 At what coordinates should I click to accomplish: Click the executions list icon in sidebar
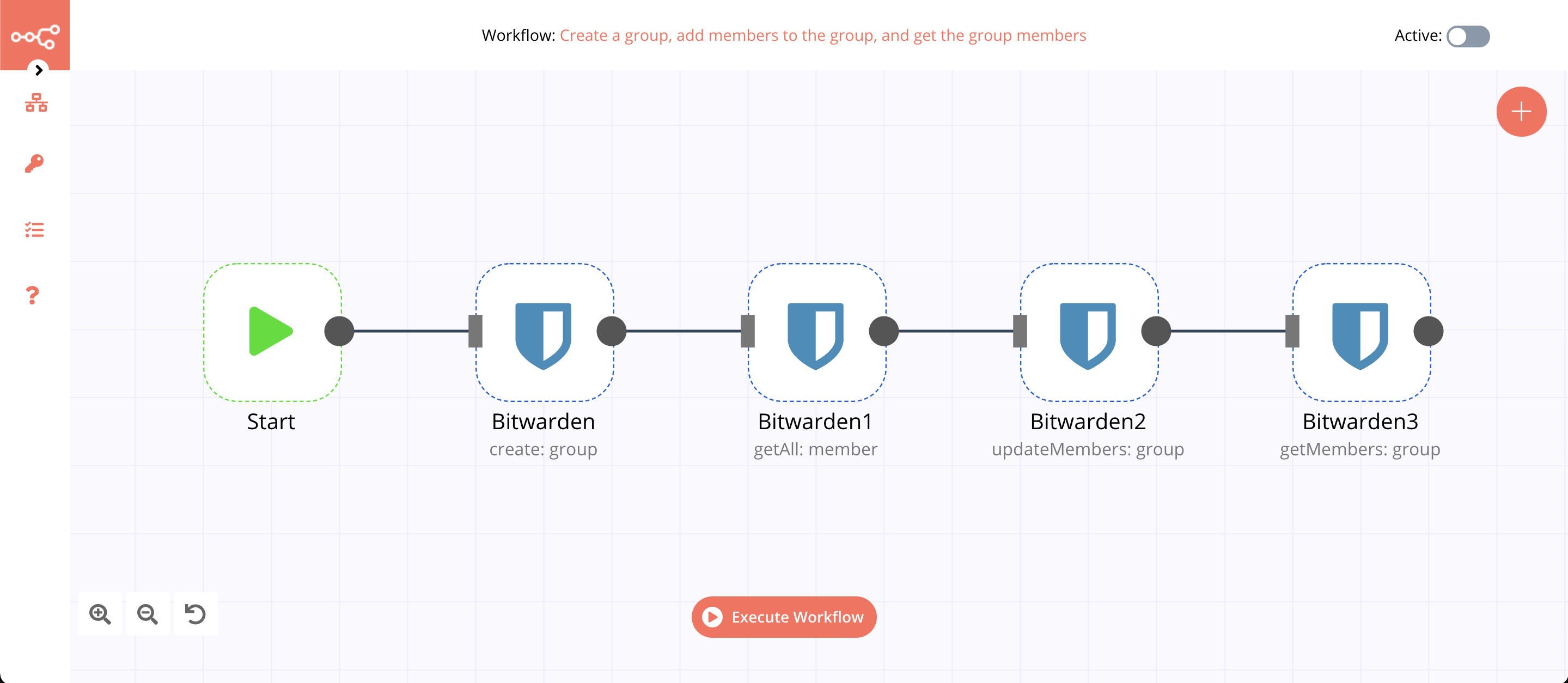pyautogui.click(x=35, y=229)
